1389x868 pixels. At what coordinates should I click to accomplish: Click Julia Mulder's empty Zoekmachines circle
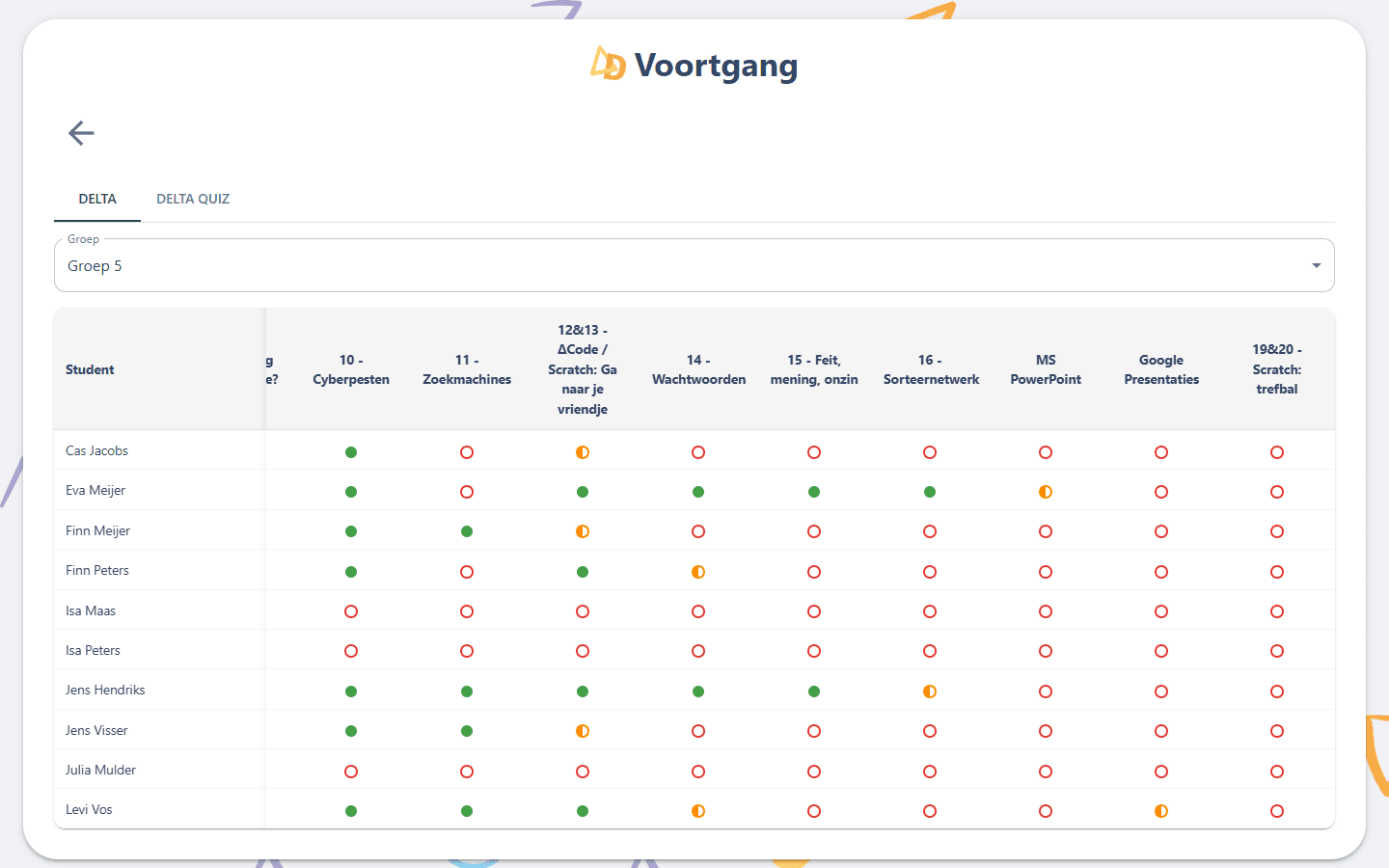(467, 772)
